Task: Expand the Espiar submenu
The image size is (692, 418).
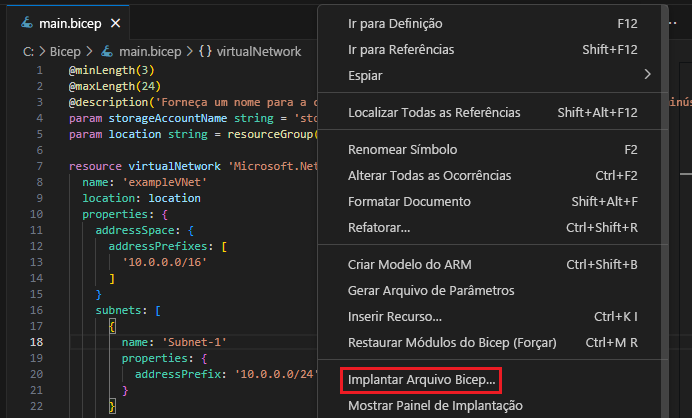Action: tap(493, 75)
